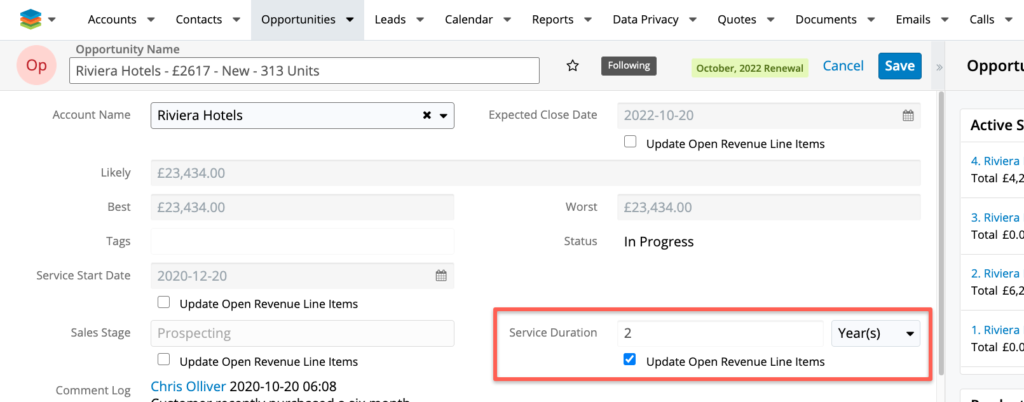Expand the Contacts dropdown arrow

238,20
